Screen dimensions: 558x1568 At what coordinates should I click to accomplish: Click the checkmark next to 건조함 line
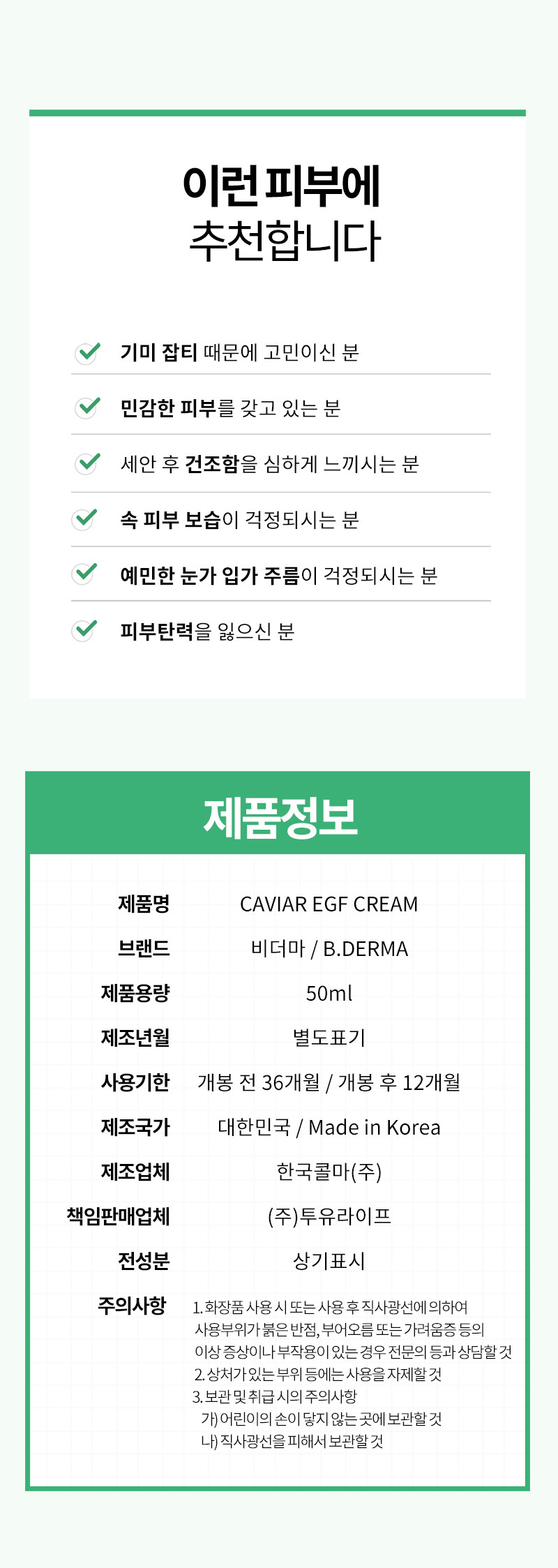[x=88, y=463]
